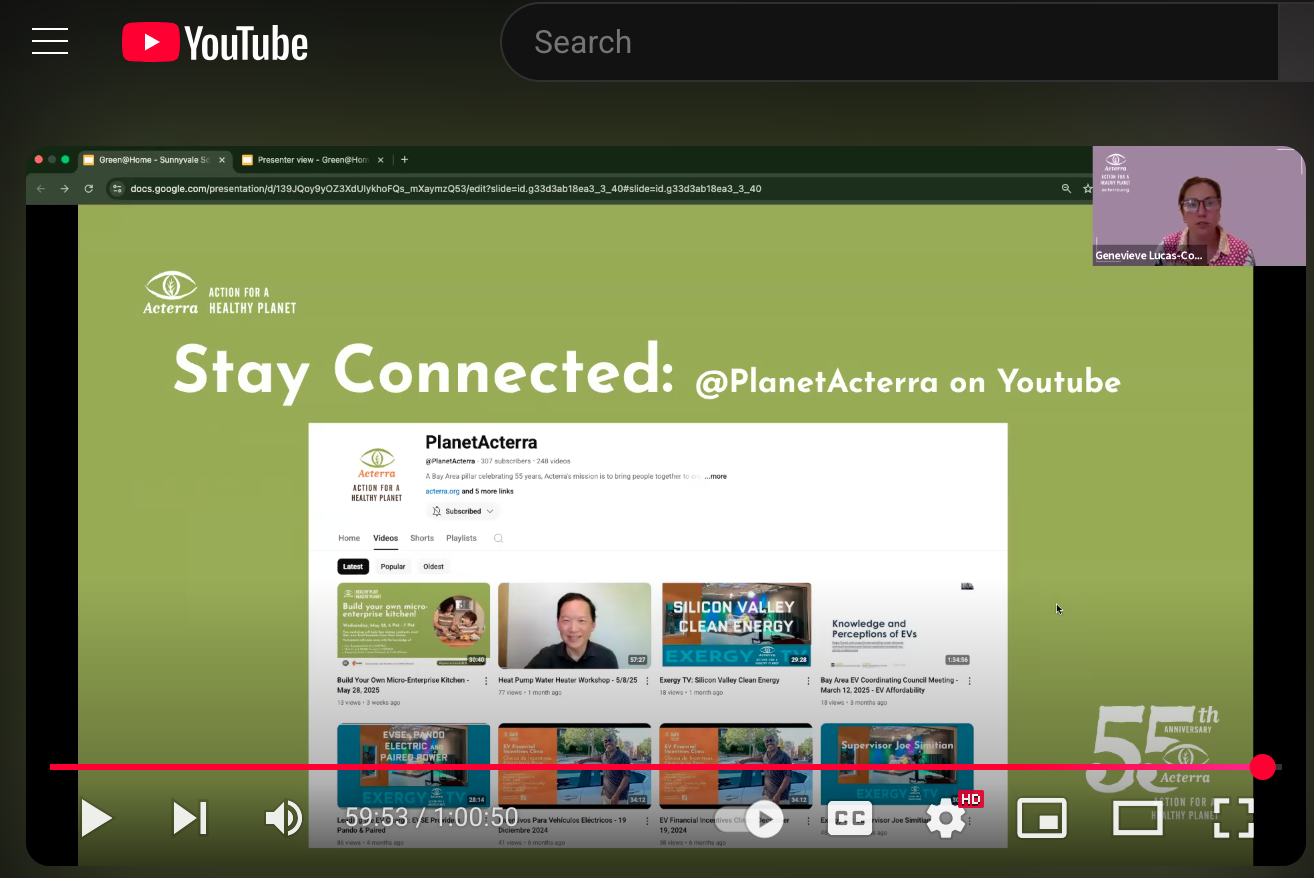Enable theater mode

pos(1138,818)
